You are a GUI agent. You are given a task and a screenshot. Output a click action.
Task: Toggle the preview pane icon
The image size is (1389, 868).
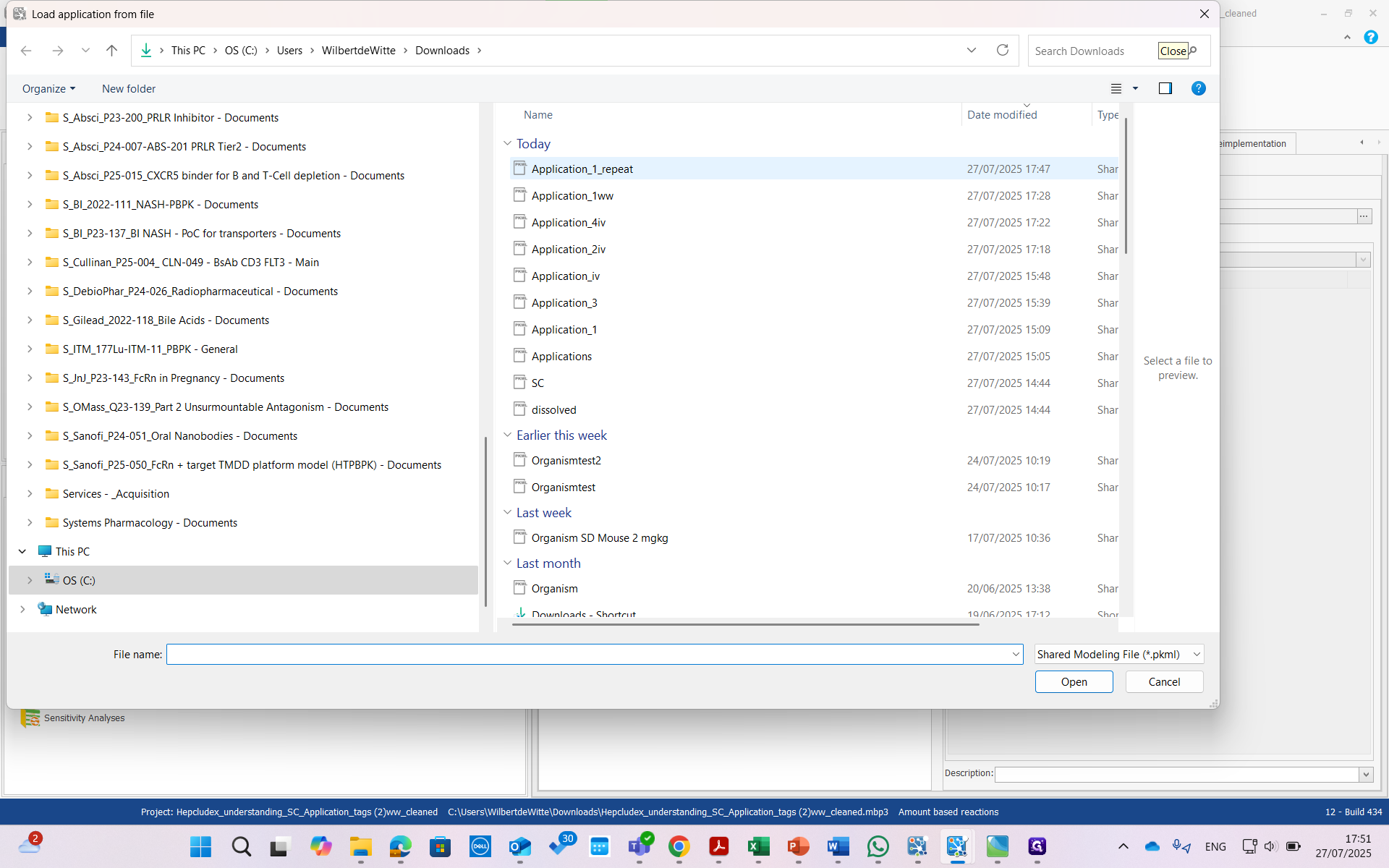click(x=1165, y=88)
